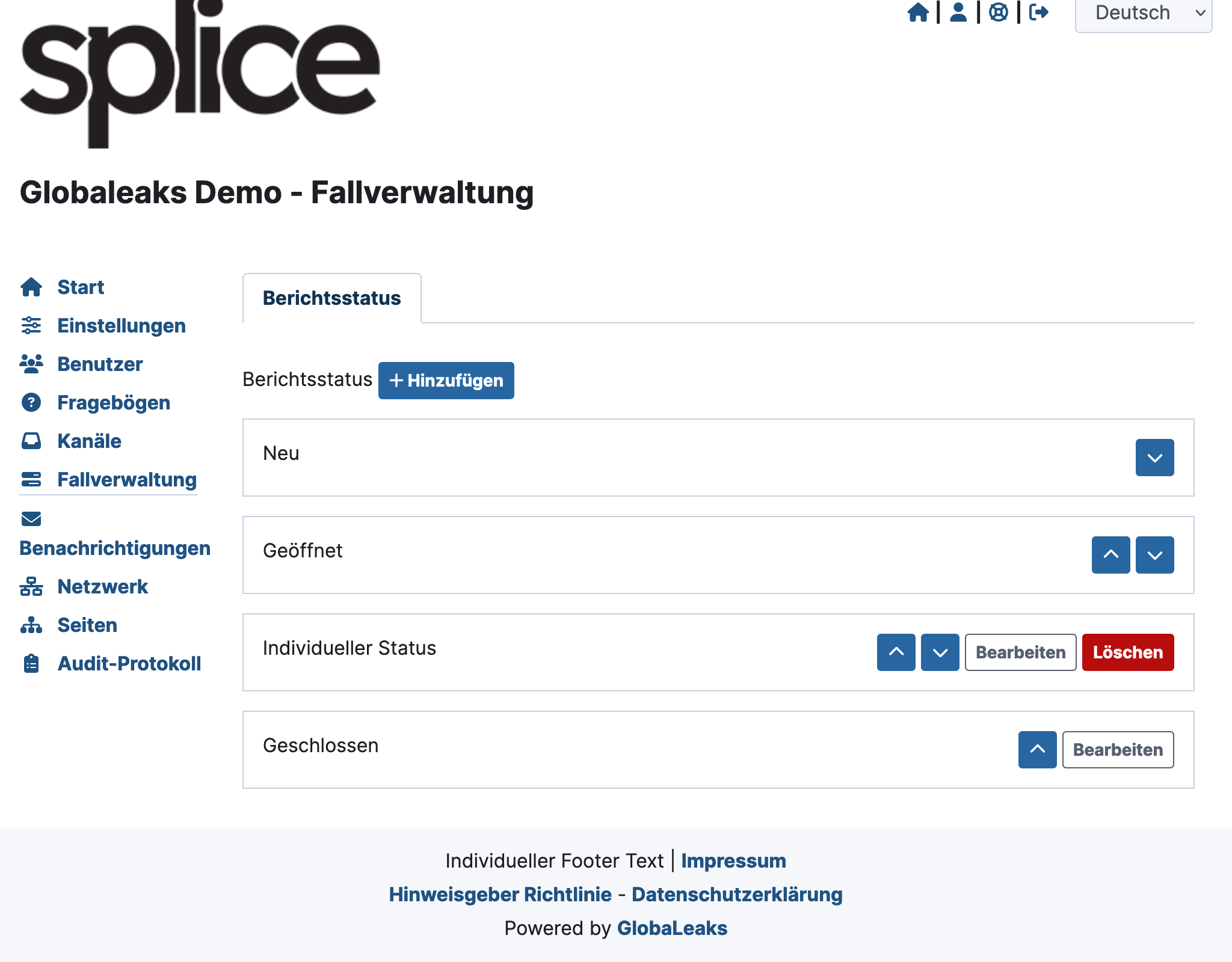This screenshot has width=1232, height=962.
Task: Open Seiten in sidebar
Action: [87, 625]
